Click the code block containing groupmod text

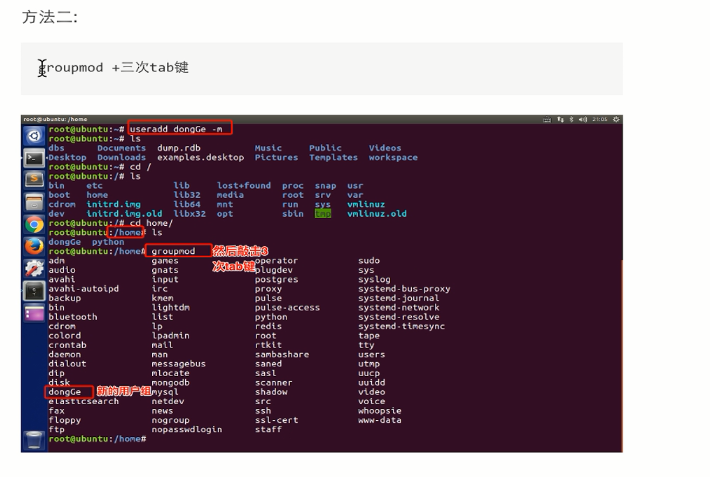point(321,69)
